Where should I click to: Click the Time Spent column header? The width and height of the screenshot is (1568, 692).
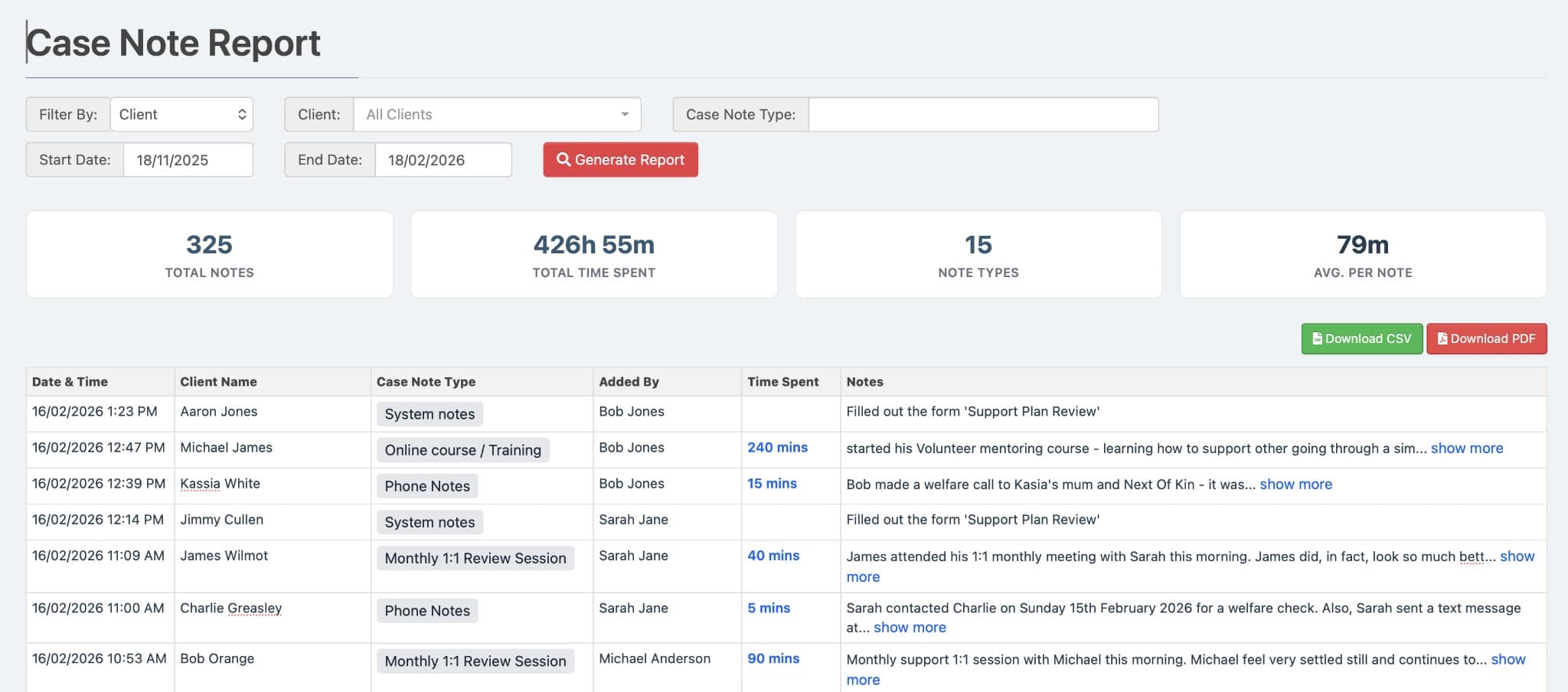pyautogui.click(x=782, y=382)
